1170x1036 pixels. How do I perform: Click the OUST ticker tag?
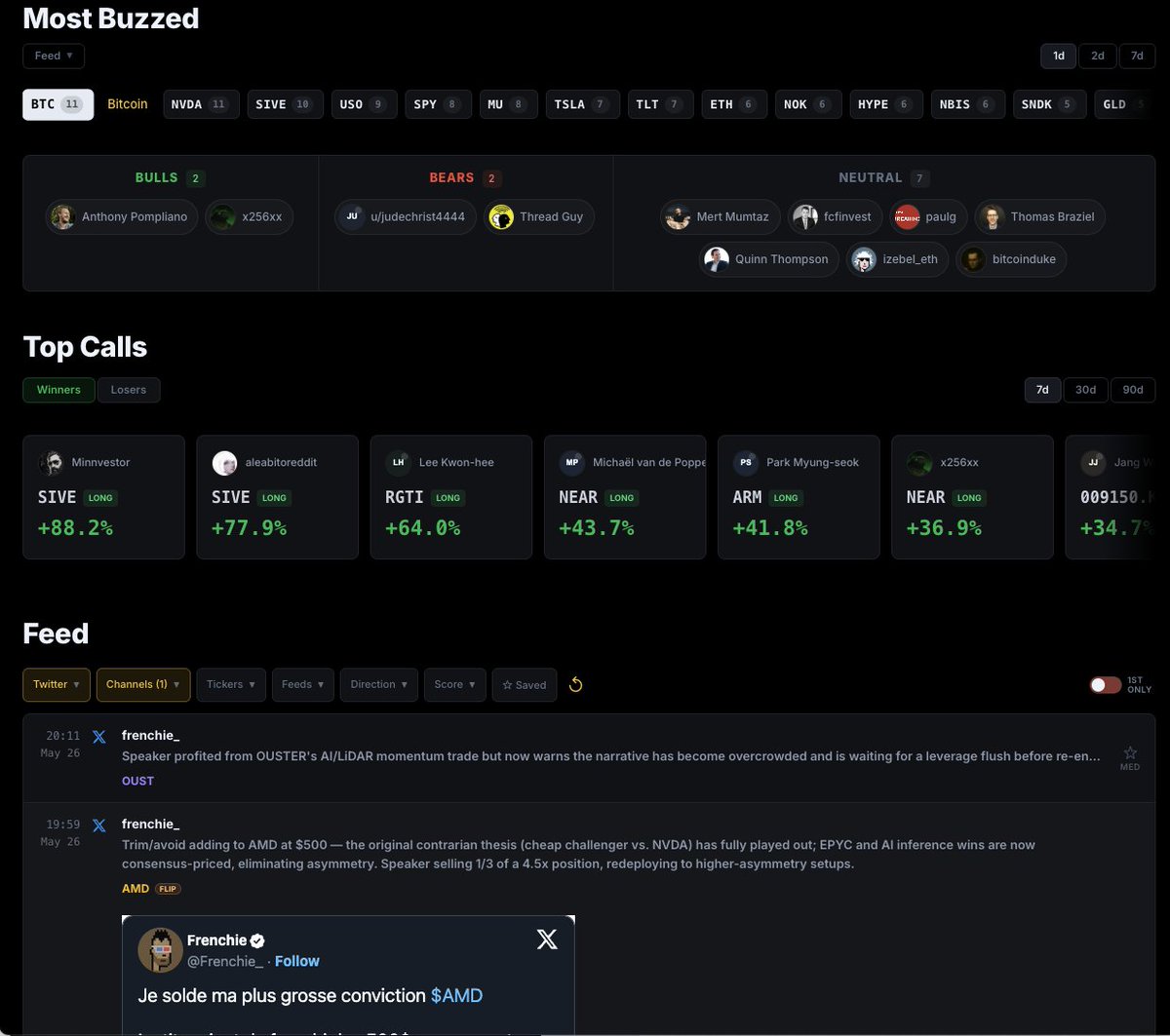click(137, 781)
